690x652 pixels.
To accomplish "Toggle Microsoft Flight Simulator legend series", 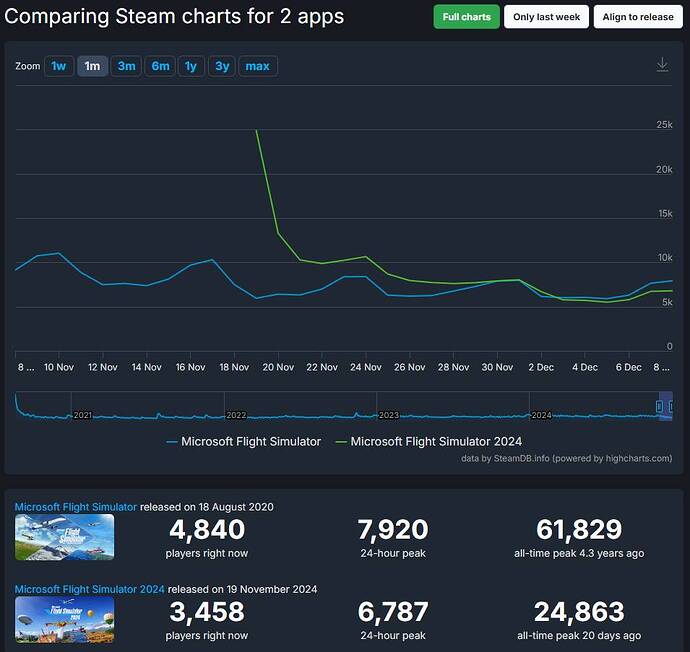I will (x=244, y=441).
